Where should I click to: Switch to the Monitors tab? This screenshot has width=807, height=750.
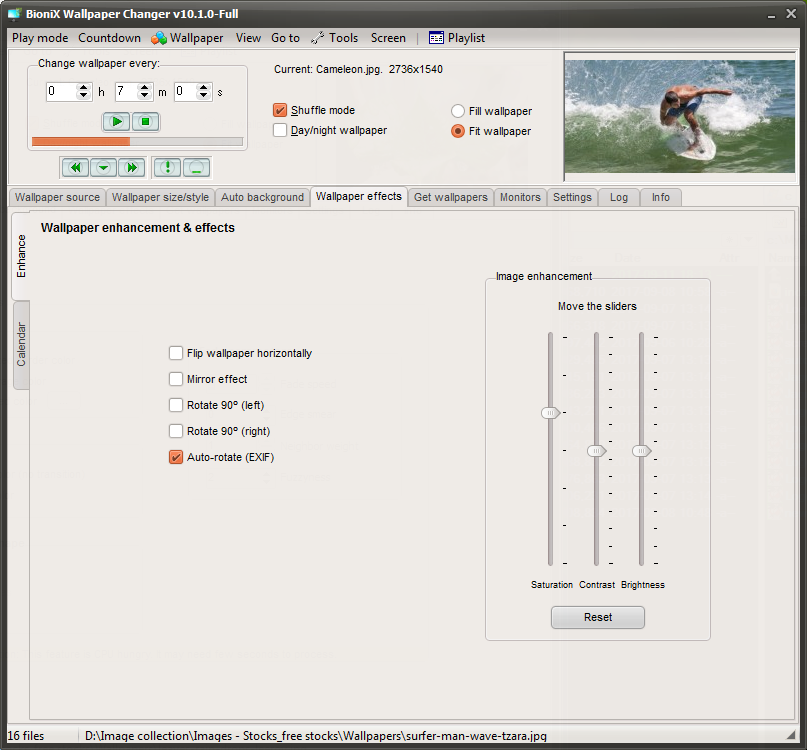[x=520, y=198]
